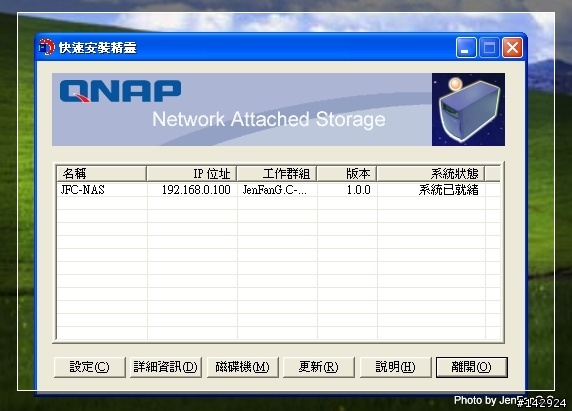Select the JFC-NAS row name

tap(82, 190)
